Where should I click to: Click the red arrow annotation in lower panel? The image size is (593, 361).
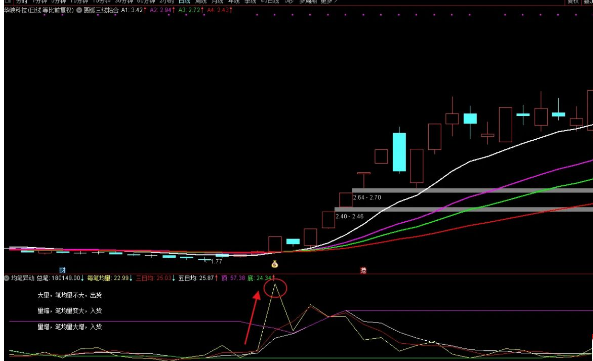pos(251,318)
